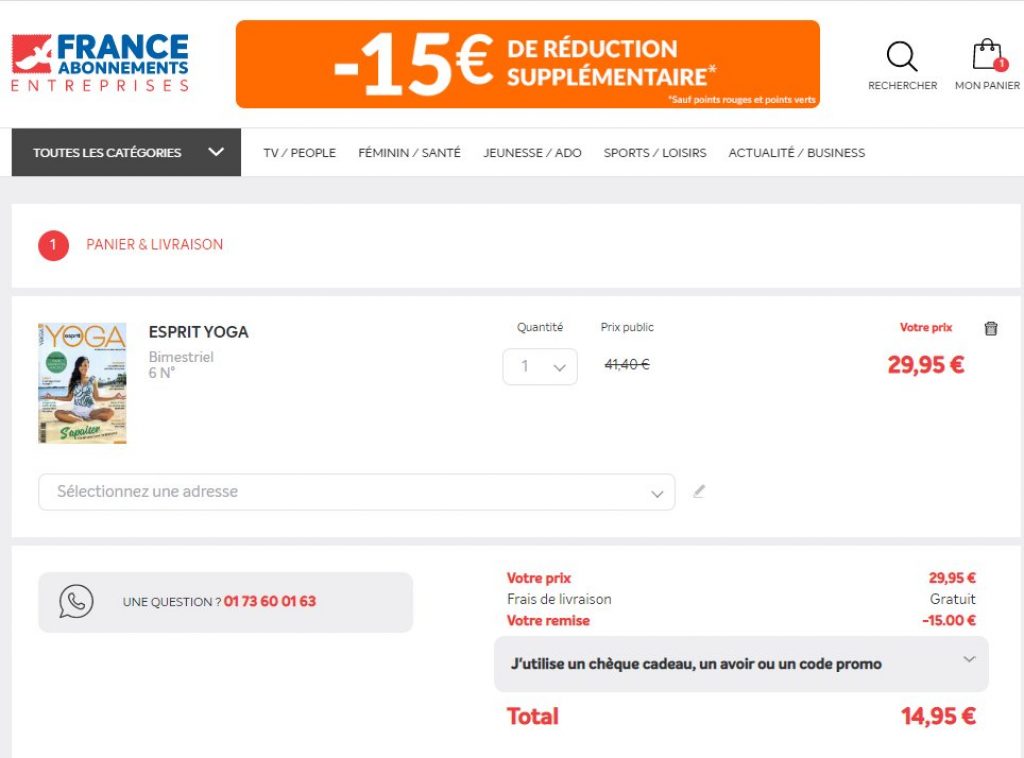Click the WhatsApp phone icon
The image size is (1024, 758).
pos(76,601)
